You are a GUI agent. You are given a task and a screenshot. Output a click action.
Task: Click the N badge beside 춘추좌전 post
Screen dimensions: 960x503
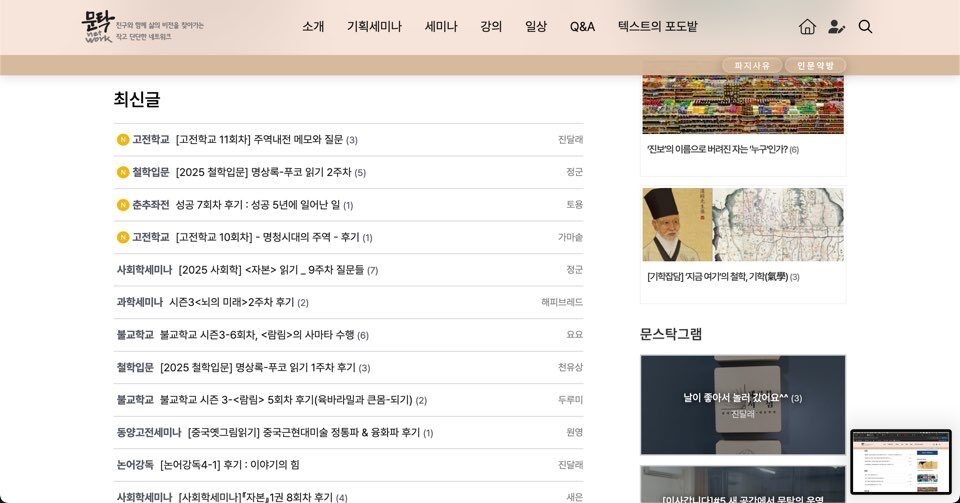pos(123,205)
